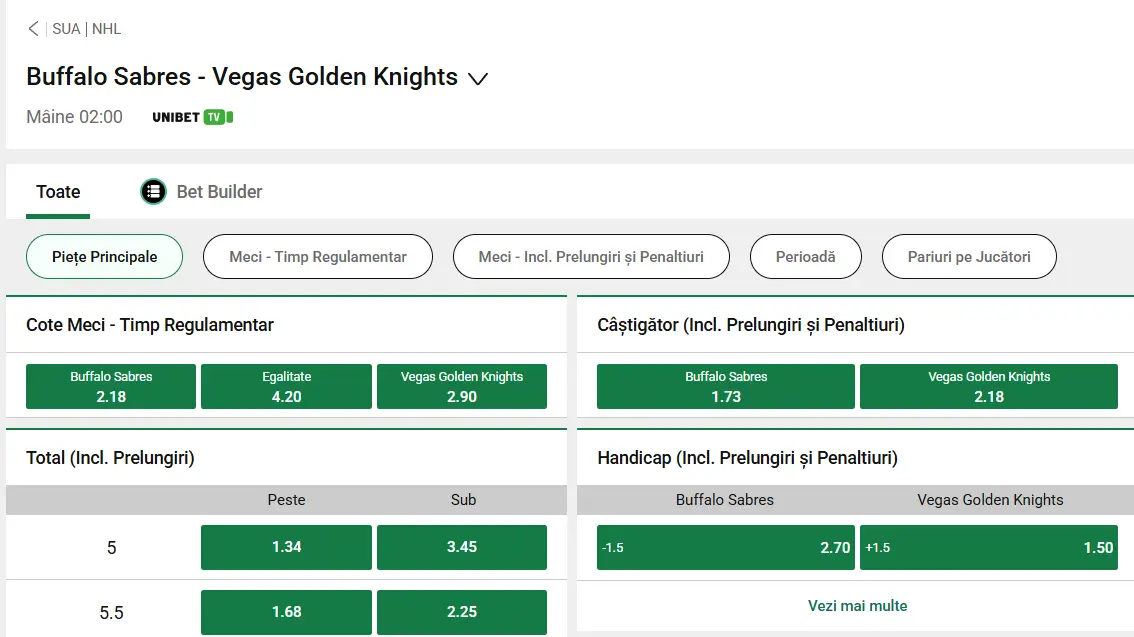Select Buffalo Sabres -1.5 handicap
The image size is (1134, 637).
(x=725, y=547)
